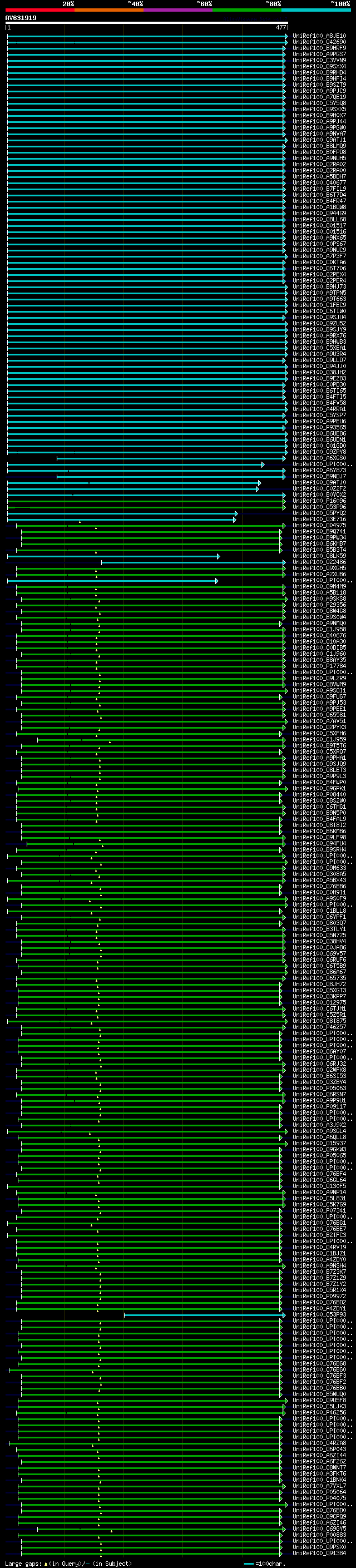Click the =100char. scale legend

264,1564
